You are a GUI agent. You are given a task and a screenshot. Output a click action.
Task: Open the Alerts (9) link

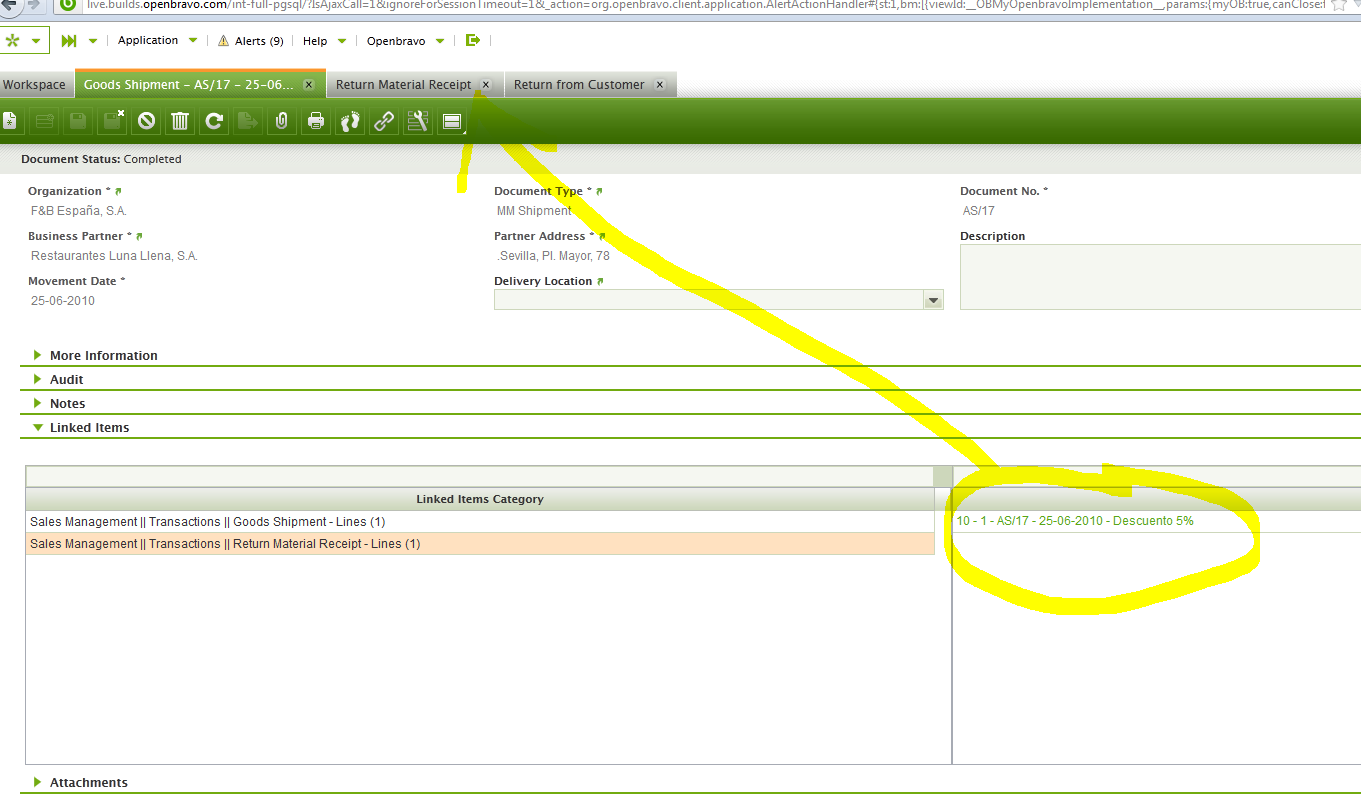click(251, 41)
